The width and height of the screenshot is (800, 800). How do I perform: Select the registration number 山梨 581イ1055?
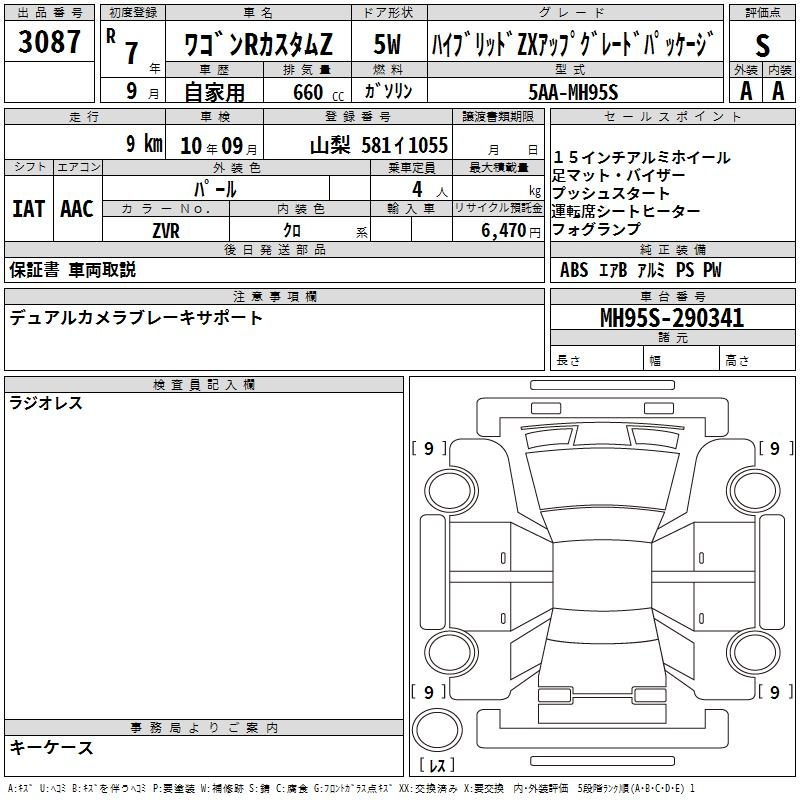tap(378, 145)
